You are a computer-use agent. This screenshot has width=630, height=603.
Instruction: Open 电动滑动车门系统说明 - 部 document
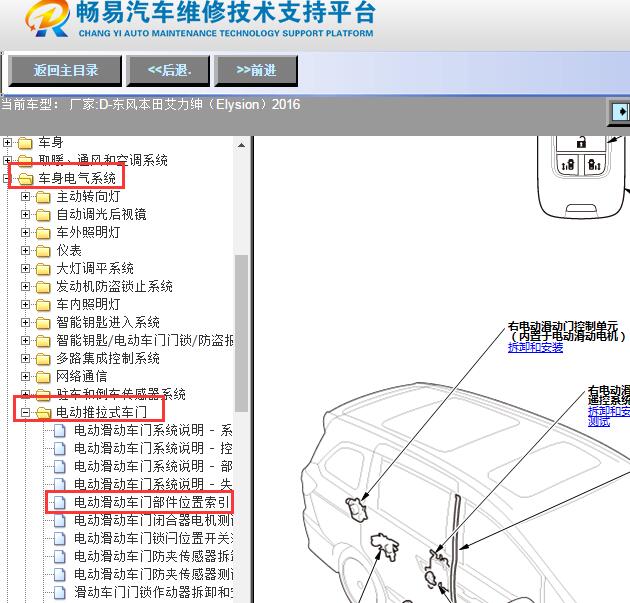click(153, 466)
